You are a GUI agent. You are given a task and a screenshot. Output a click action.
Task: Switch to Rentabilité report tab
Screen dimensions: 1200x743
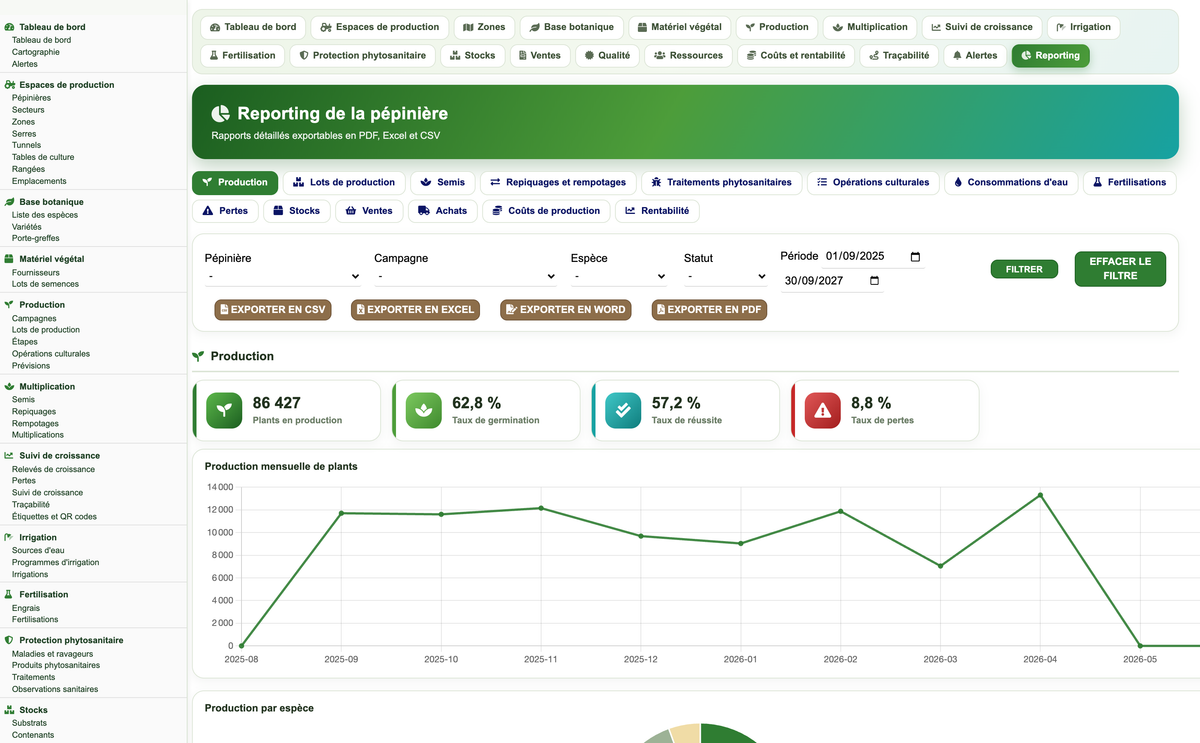[657, 210]
